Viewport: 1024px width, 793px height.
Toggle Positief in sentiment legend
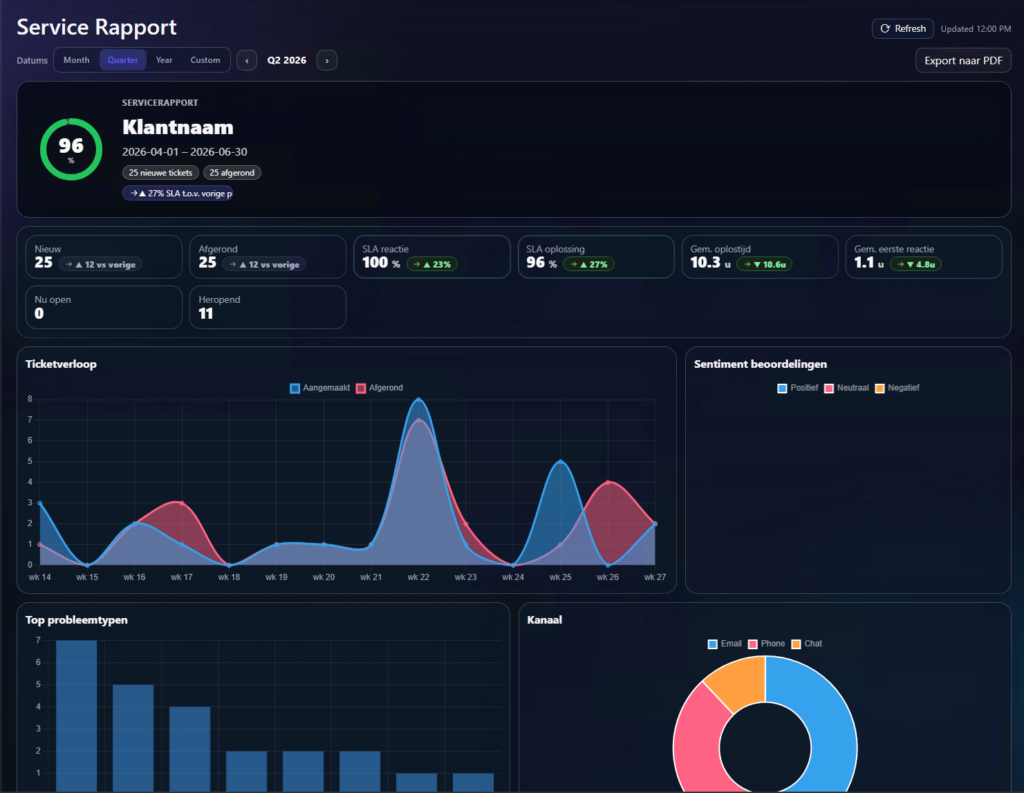[797, 388]
